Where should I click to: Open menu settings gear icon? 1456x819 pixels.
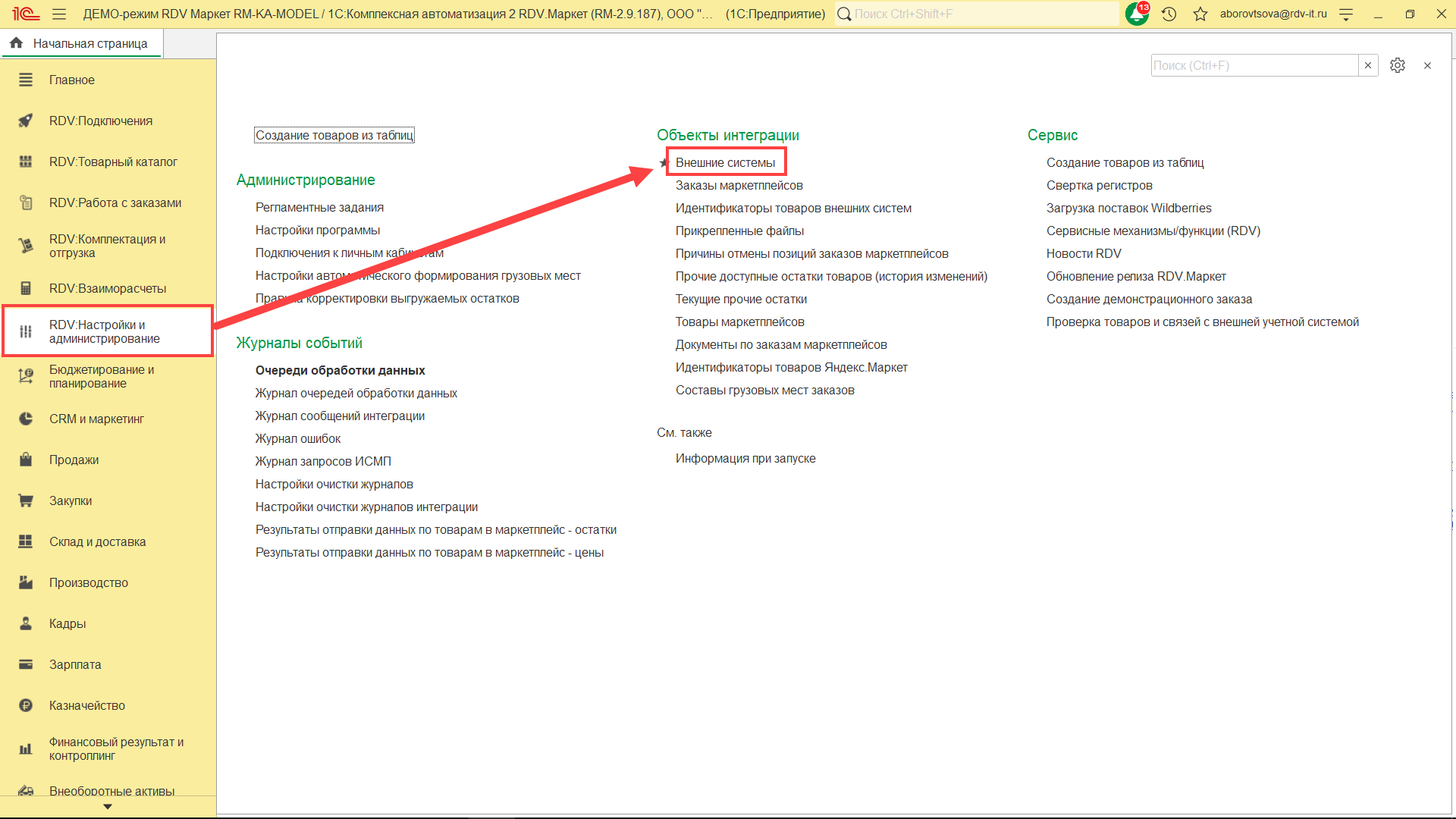coord(1397,65)
